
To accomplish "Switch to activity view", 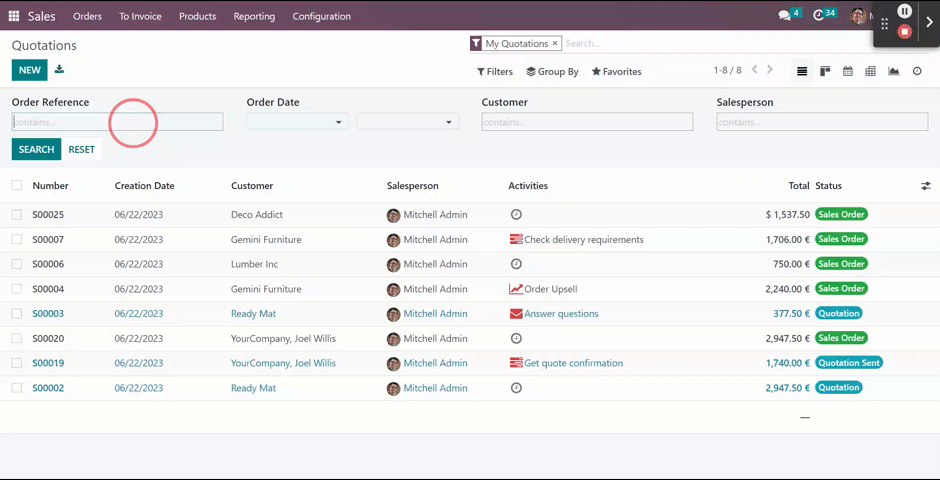I will 917,71.
